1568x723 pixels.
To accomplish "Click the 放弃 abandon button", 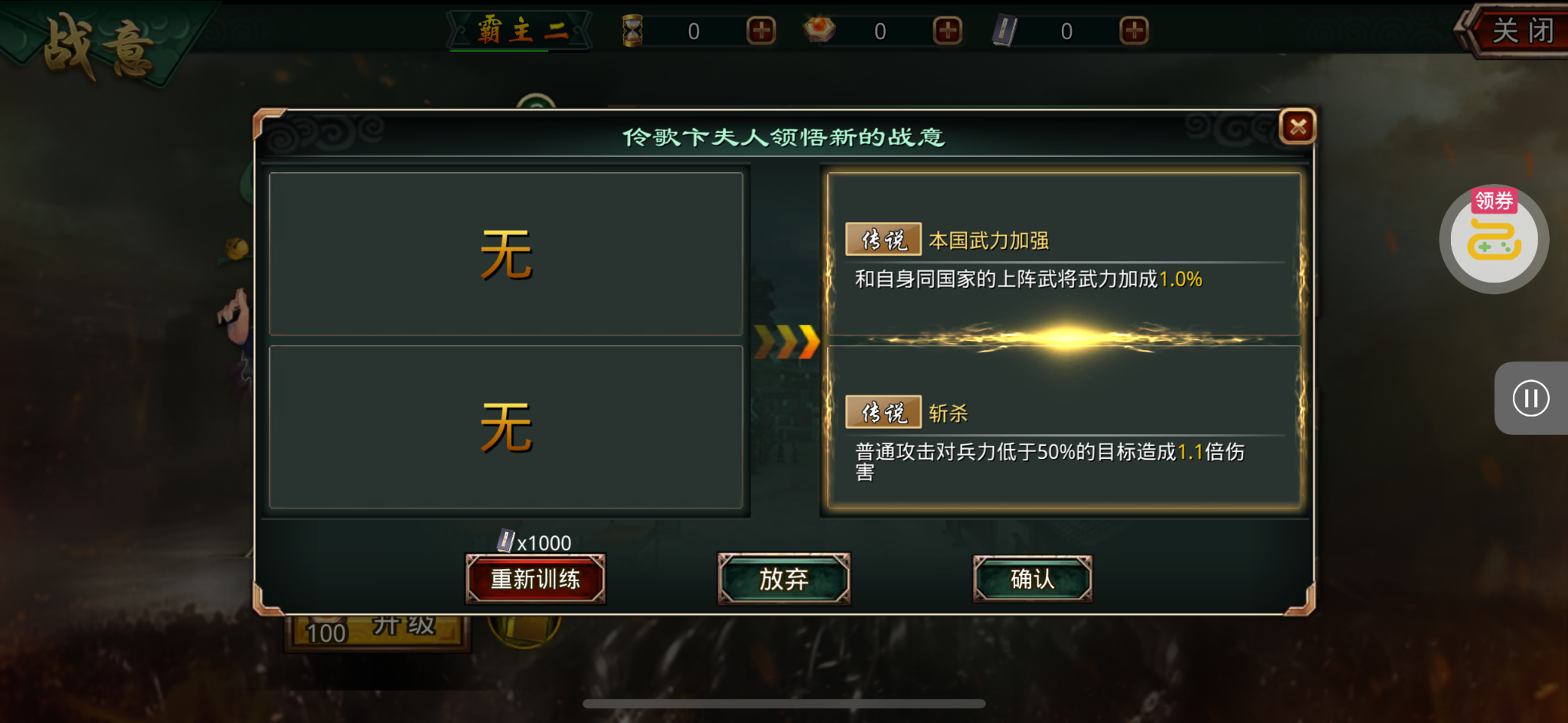I will coord(784,579).
